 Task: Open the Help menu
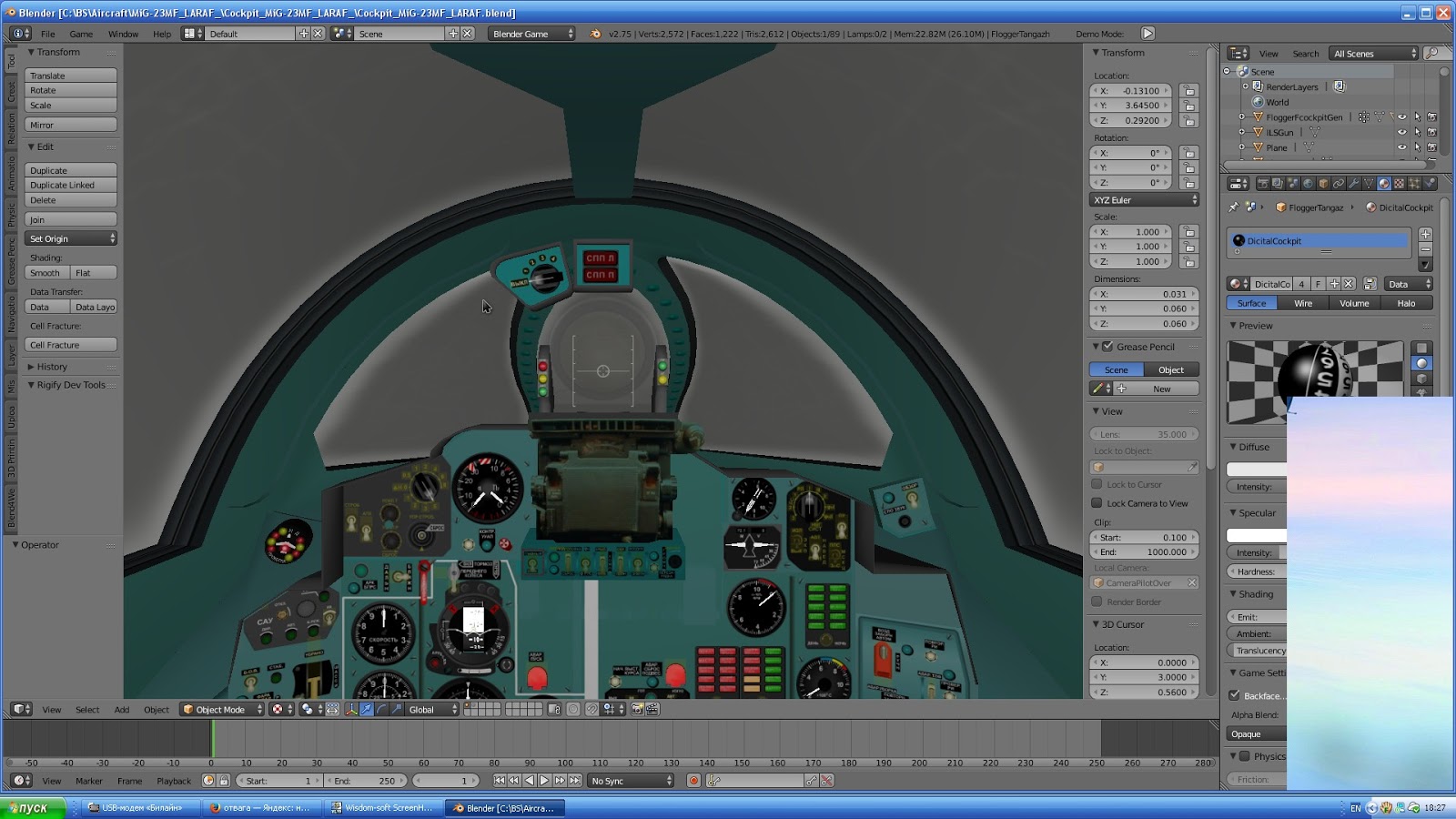tap(162, 34)
